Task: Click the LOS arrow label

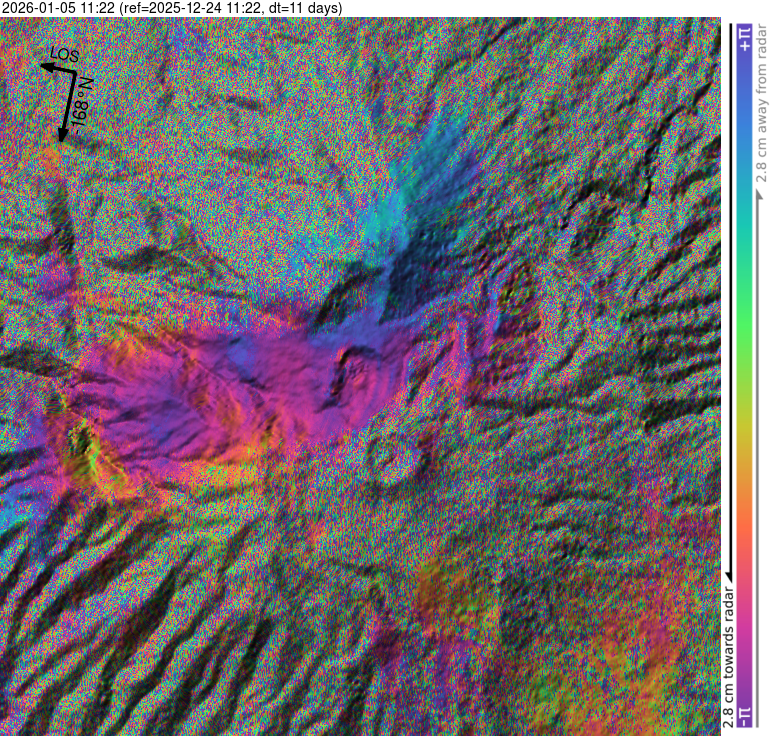Action: click(x=64, y=55)
